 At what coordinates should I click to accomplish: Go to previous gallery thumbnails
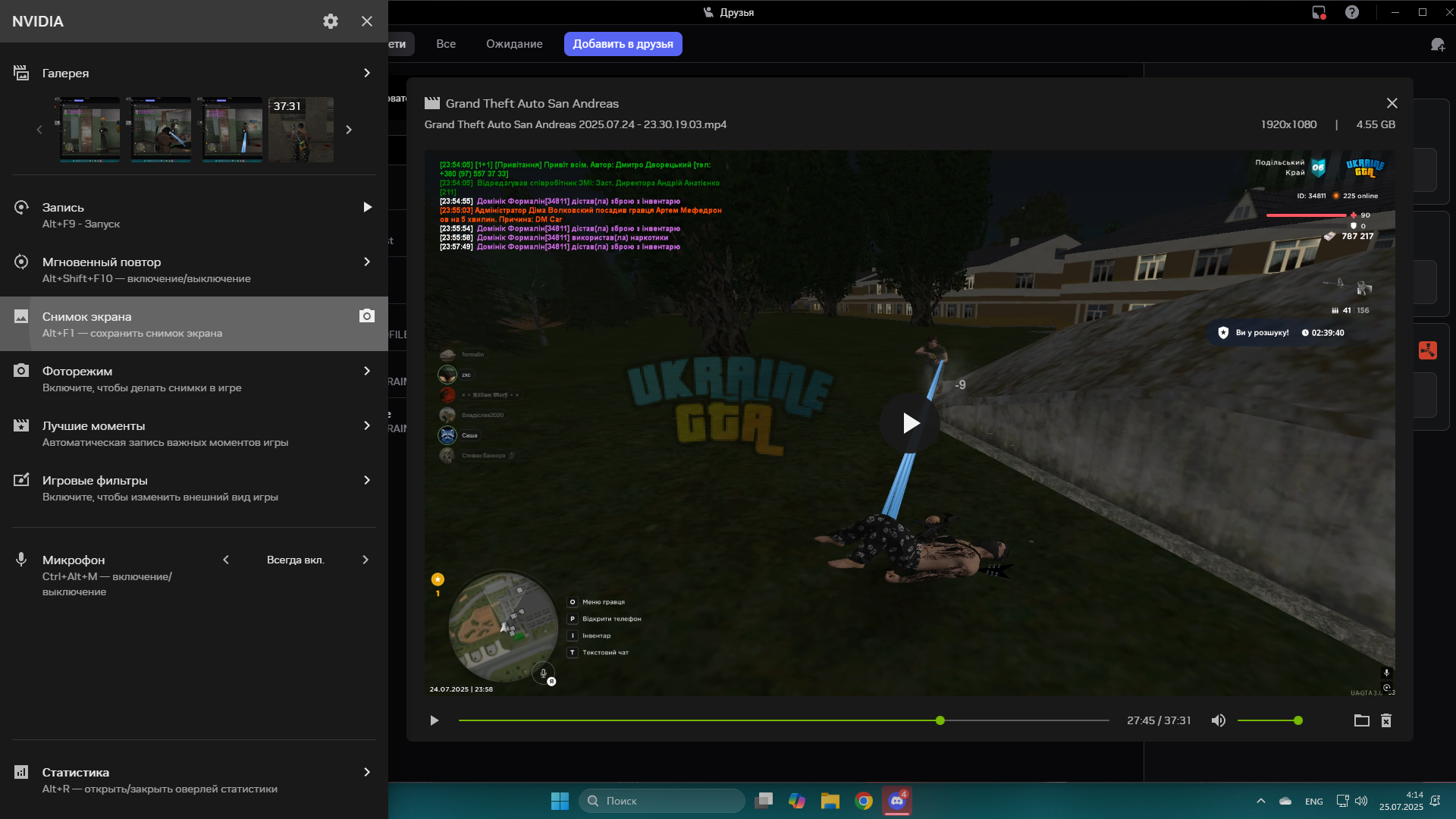click(x=39, y=130)
